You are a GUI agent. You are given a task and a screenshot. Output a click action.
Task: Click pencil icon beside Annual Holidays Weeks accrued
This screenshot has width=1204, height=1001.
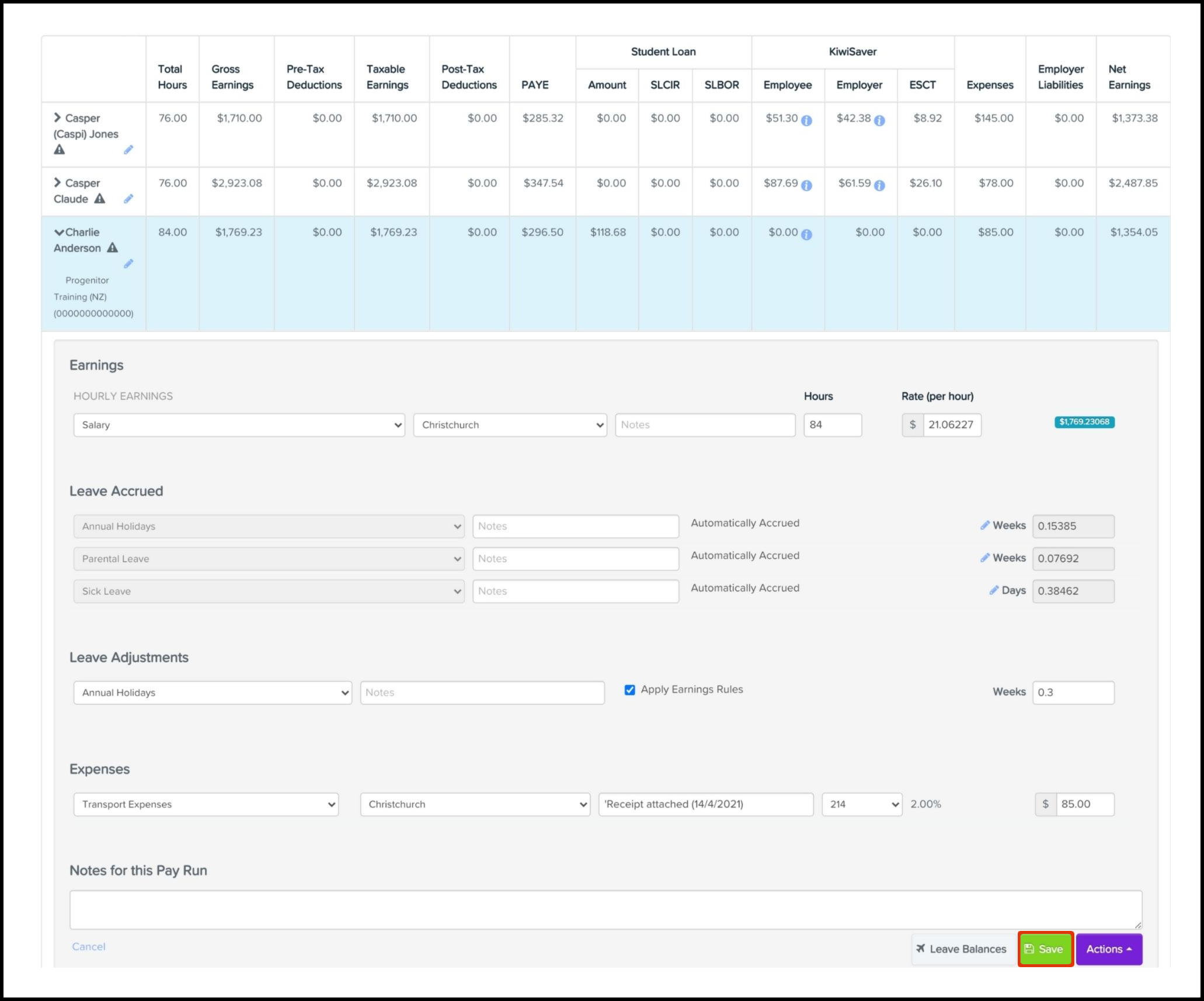coord(985,525)
